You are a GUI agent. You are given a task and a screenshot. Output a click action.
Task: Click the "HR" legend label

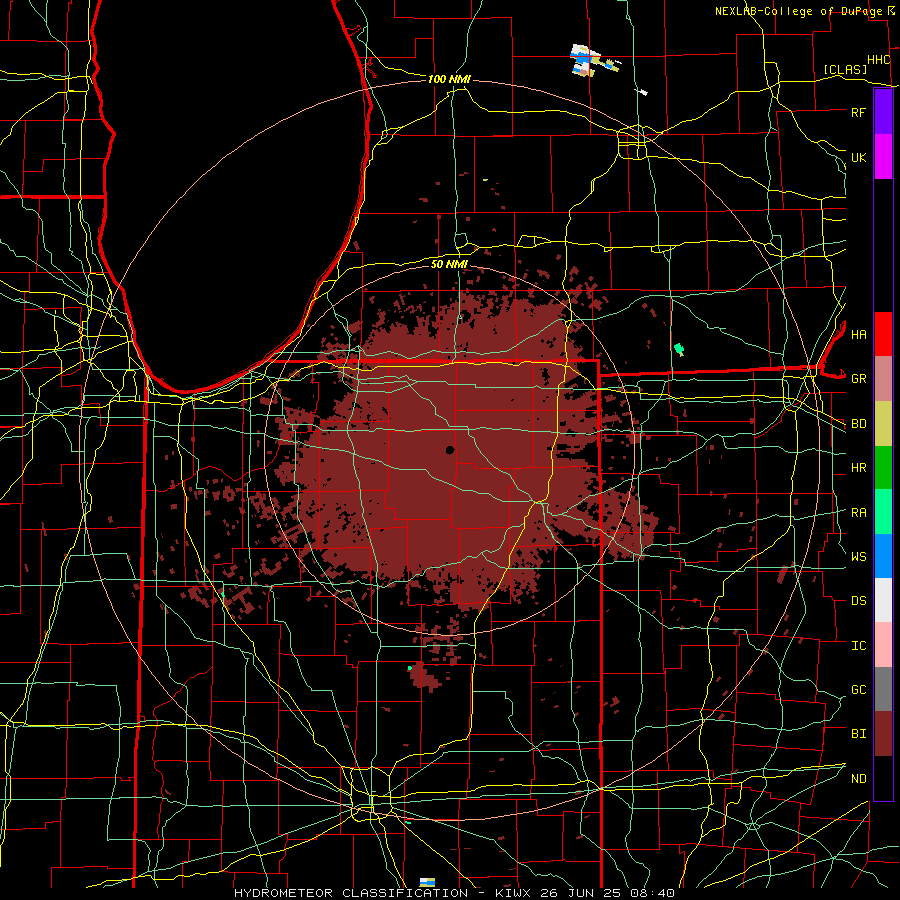click(858, 468)
